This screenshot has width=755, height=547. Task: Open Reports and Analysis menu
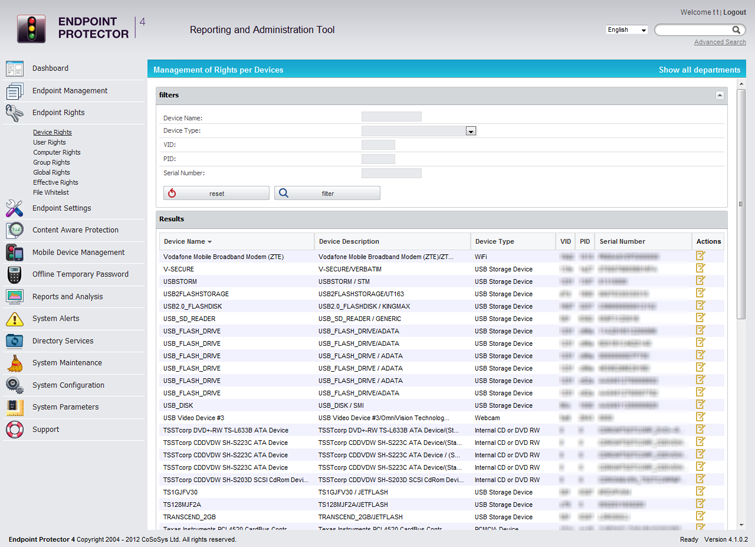tap(67, 297)
